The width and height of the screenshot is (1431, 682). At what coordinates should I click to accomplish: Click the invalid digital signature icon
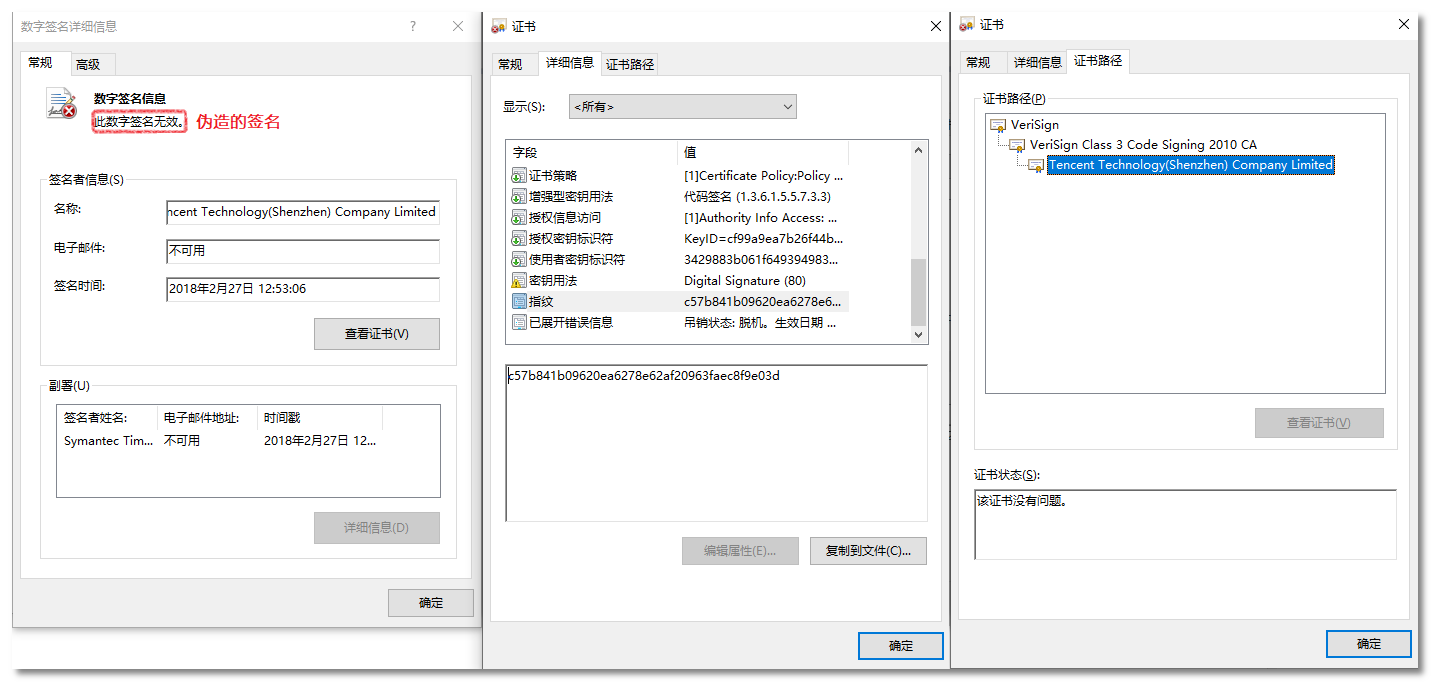tap(62, 104)
